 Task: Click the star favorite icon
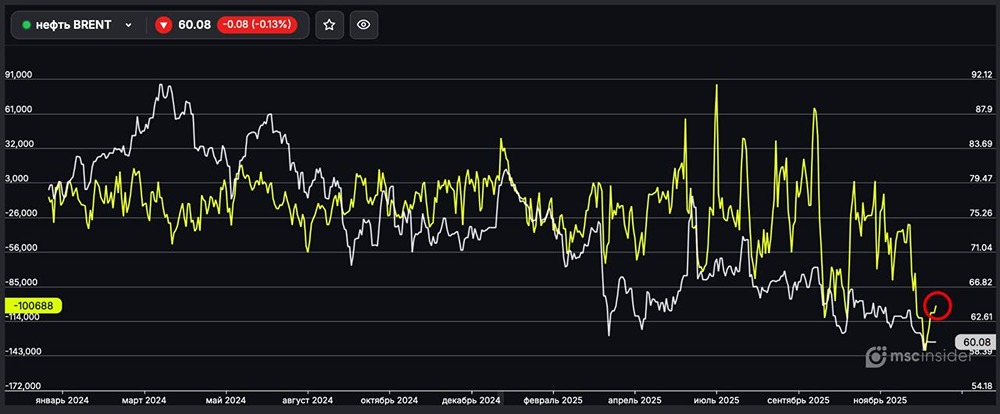point(331,24)
